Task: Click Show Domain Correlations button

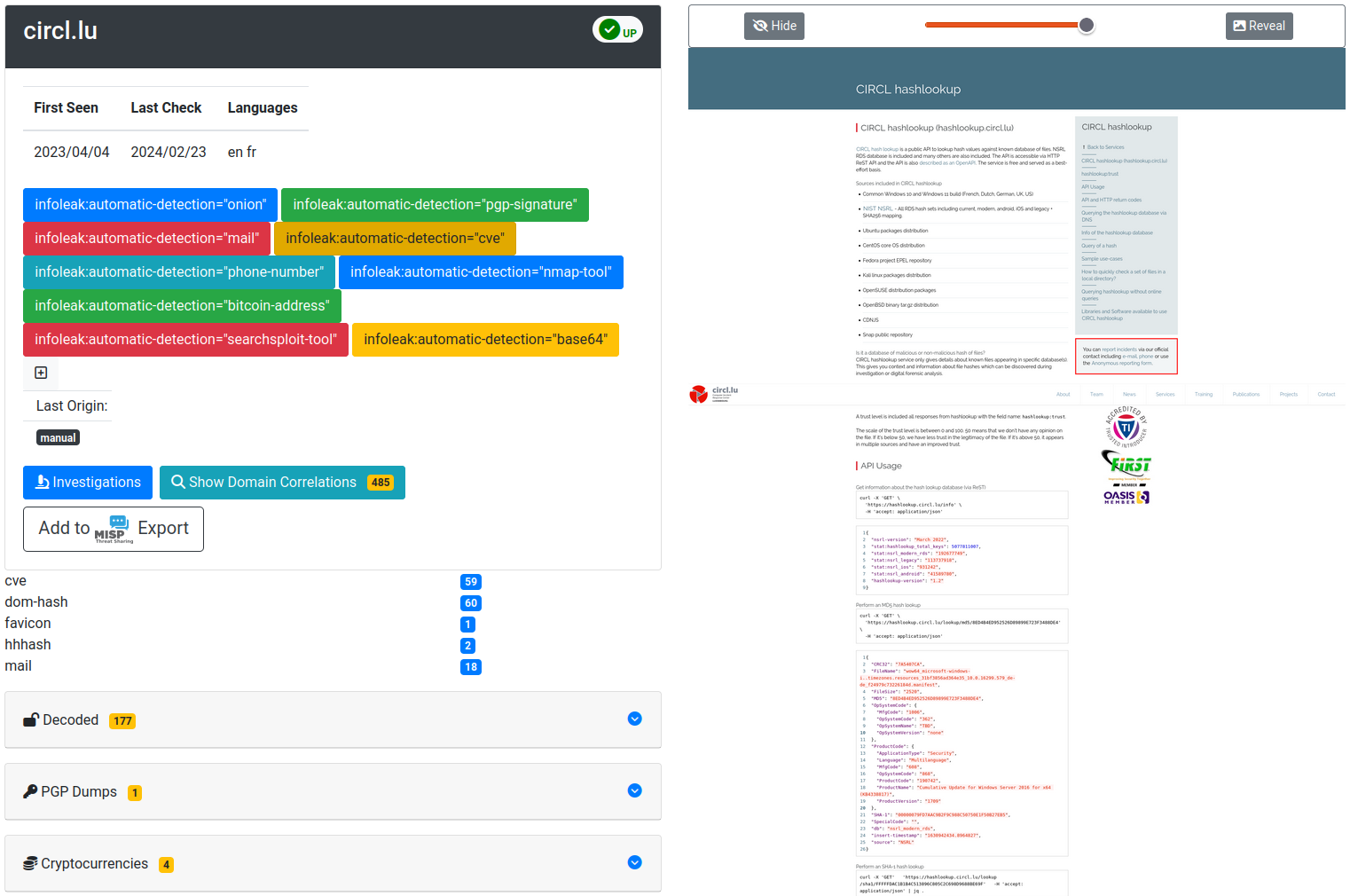Action: (x=282, y=483)
